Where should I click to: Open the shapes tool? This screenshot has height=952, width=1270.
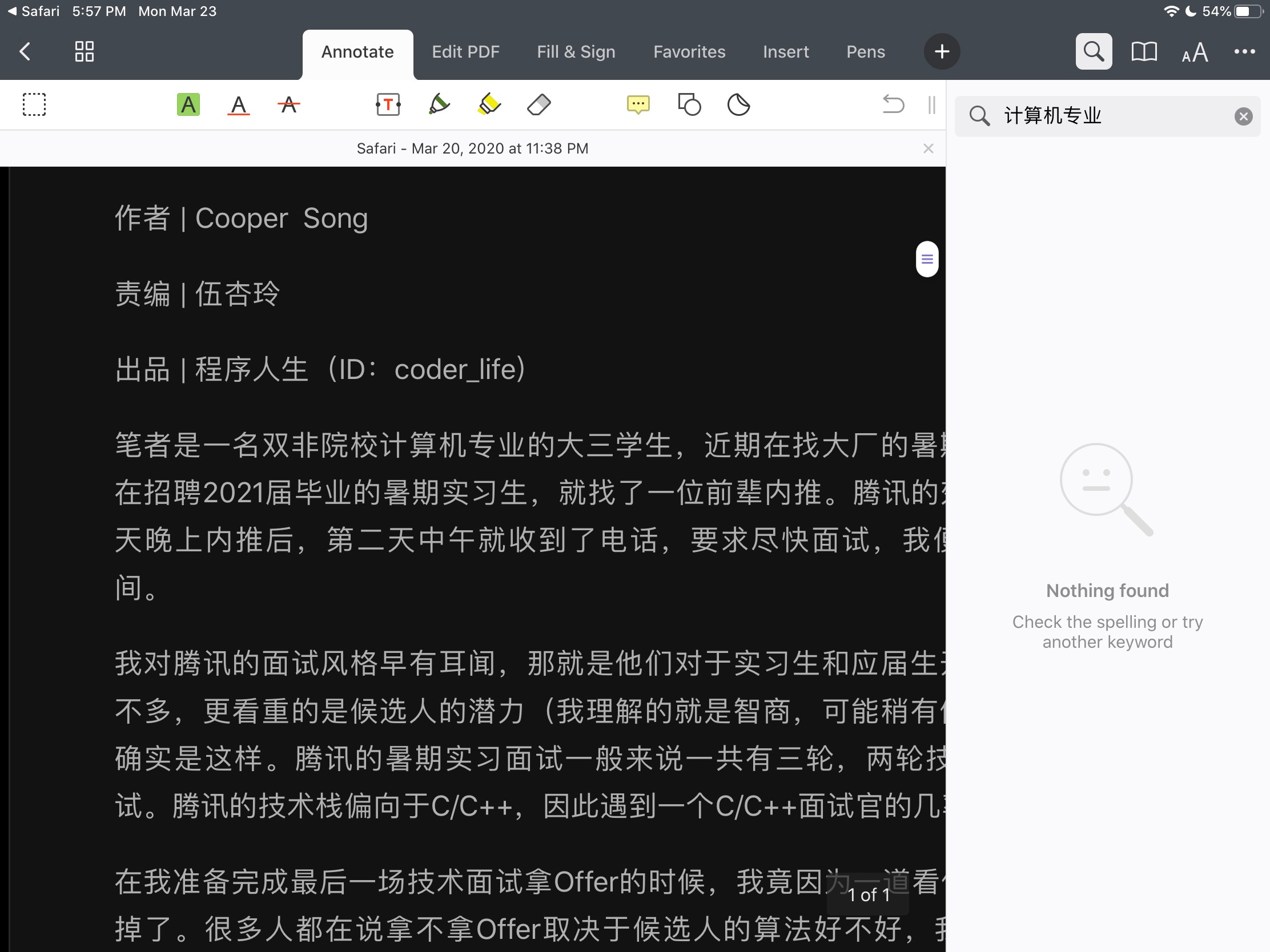tap(689, 105)
